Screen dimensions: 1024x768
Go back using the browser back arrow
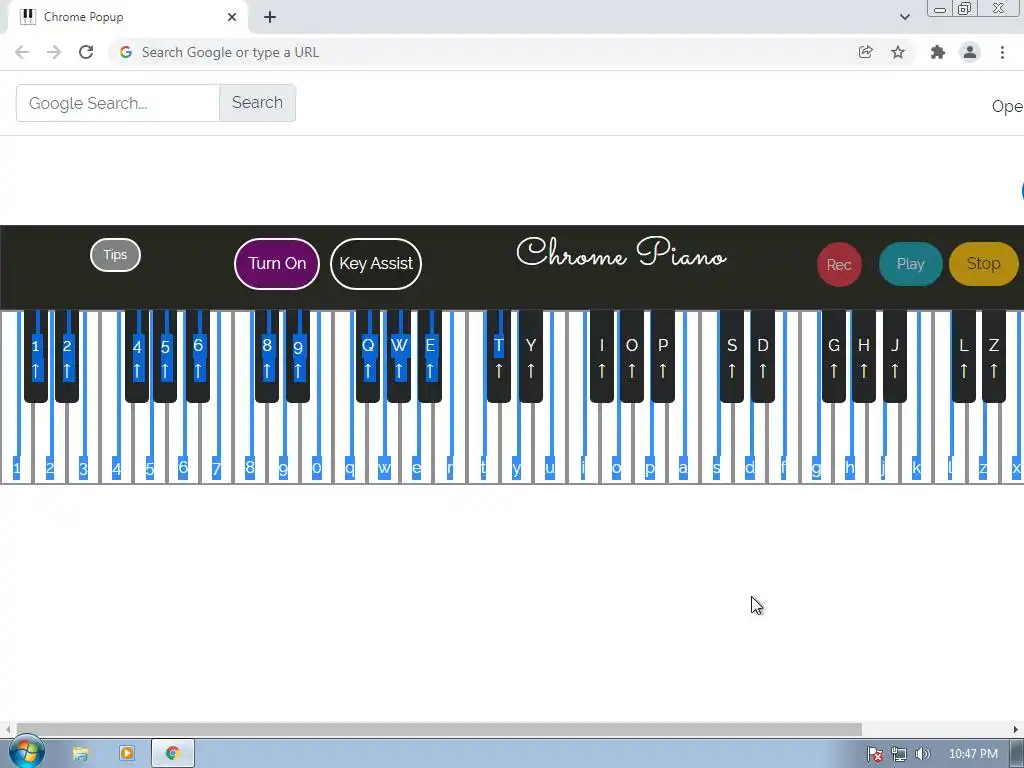[22, 52]
